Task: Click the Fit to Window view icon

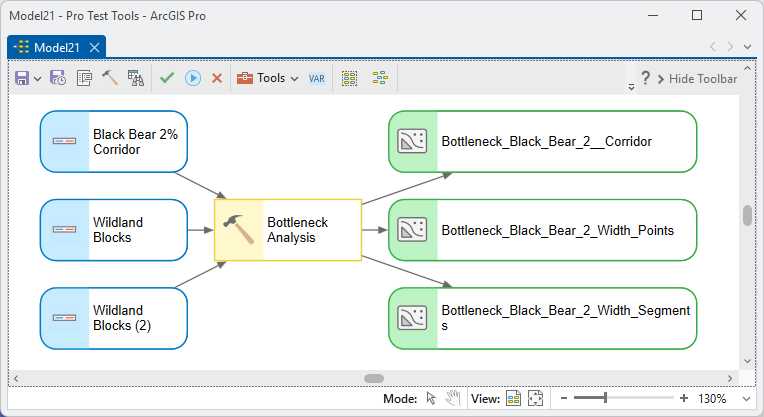Action: tap(514, 398)
